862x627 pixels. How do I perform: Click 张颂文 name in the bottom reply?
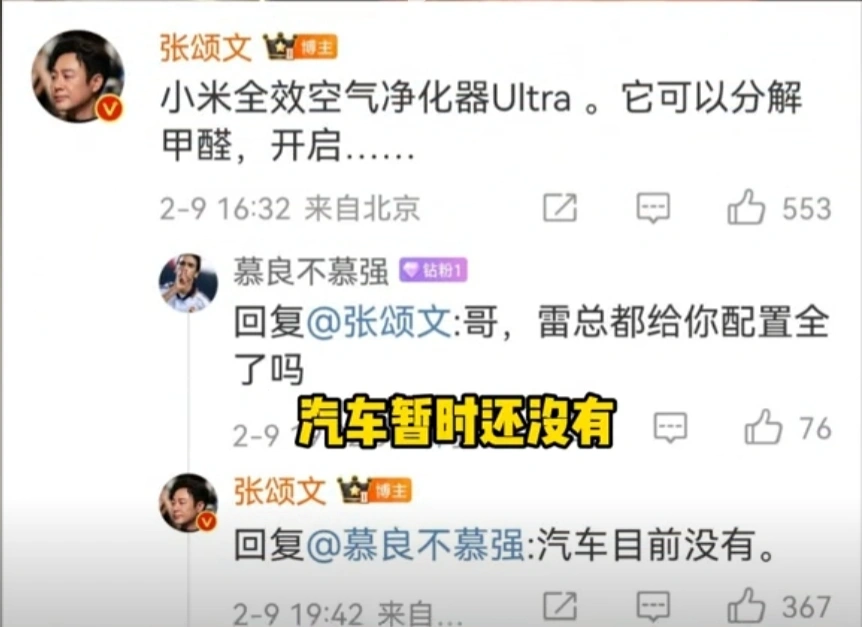click(280, 490)
